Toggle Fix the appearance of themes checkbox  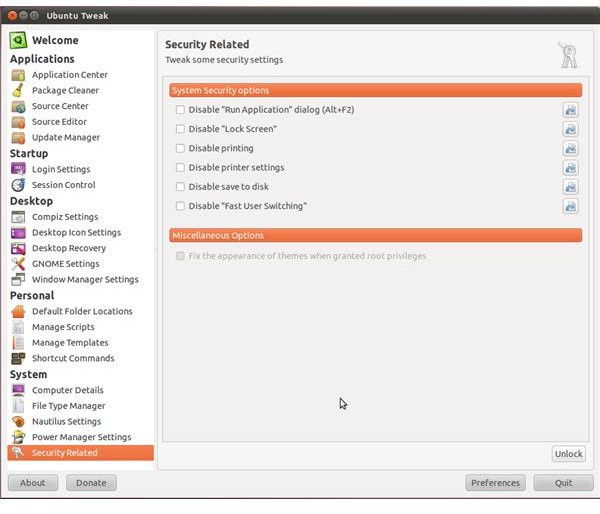click(x=180, y=256)
